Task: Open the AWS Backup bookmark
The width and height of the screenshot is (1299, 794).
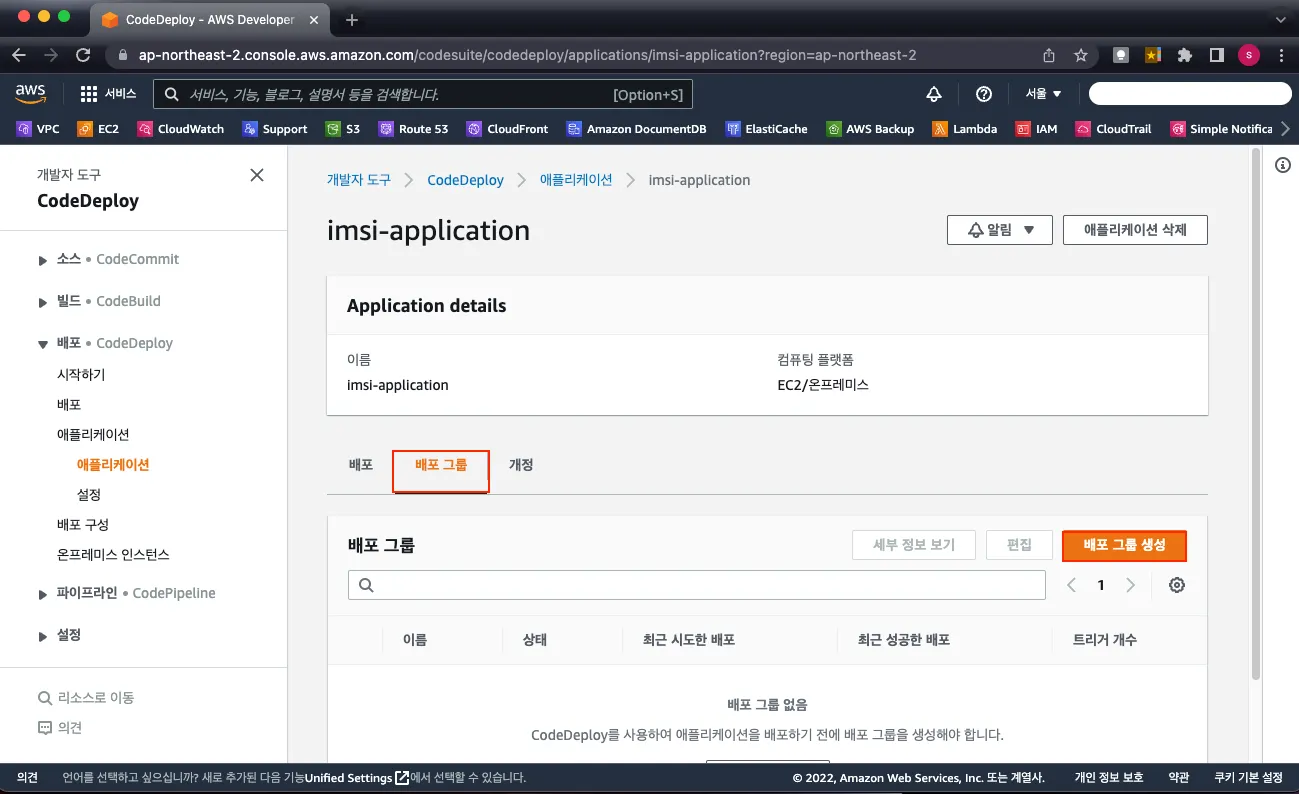Action: (870, 129)
